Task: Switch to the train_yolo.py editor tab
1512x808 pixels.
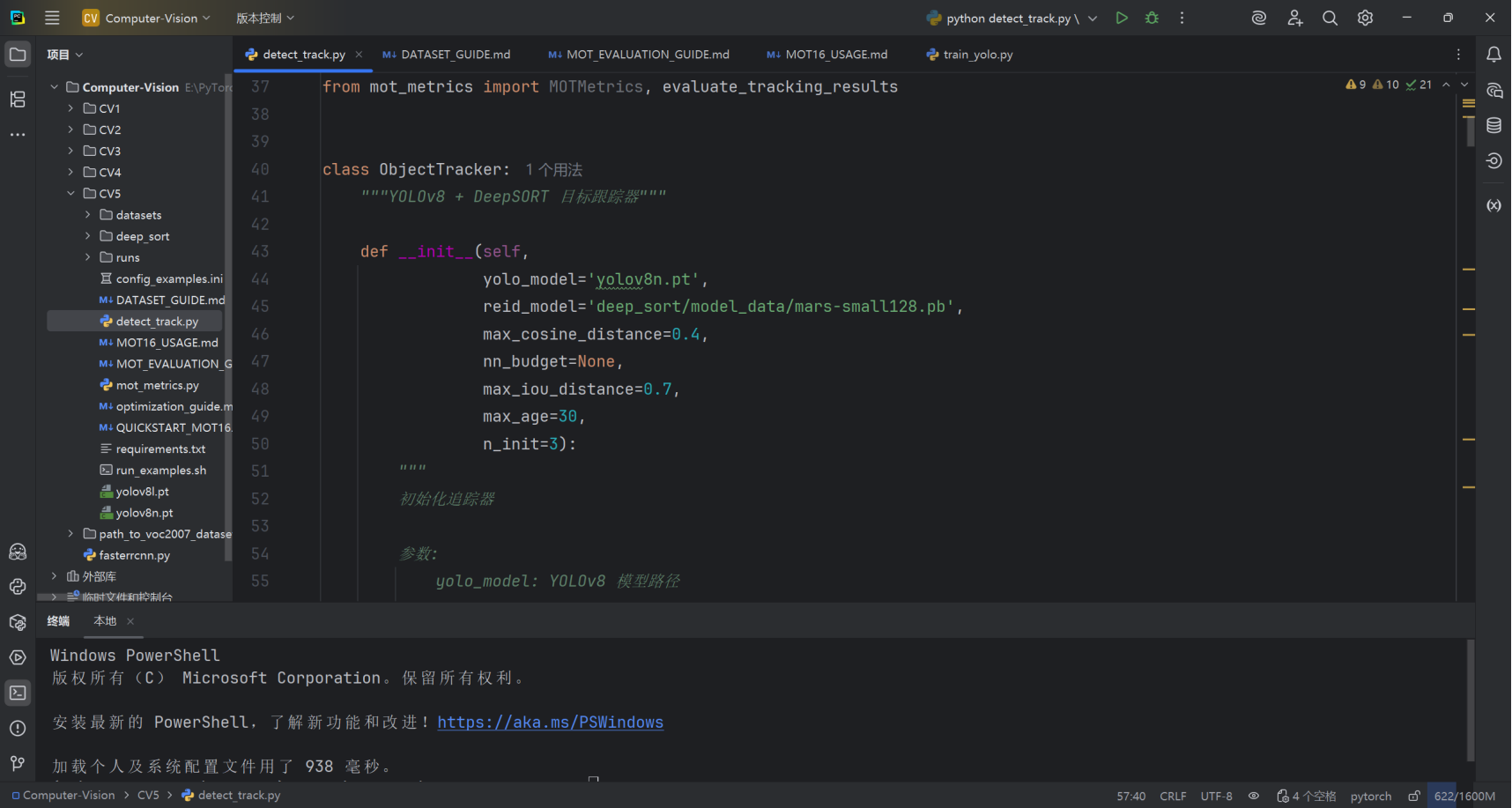Action: [x=977, y=55]
